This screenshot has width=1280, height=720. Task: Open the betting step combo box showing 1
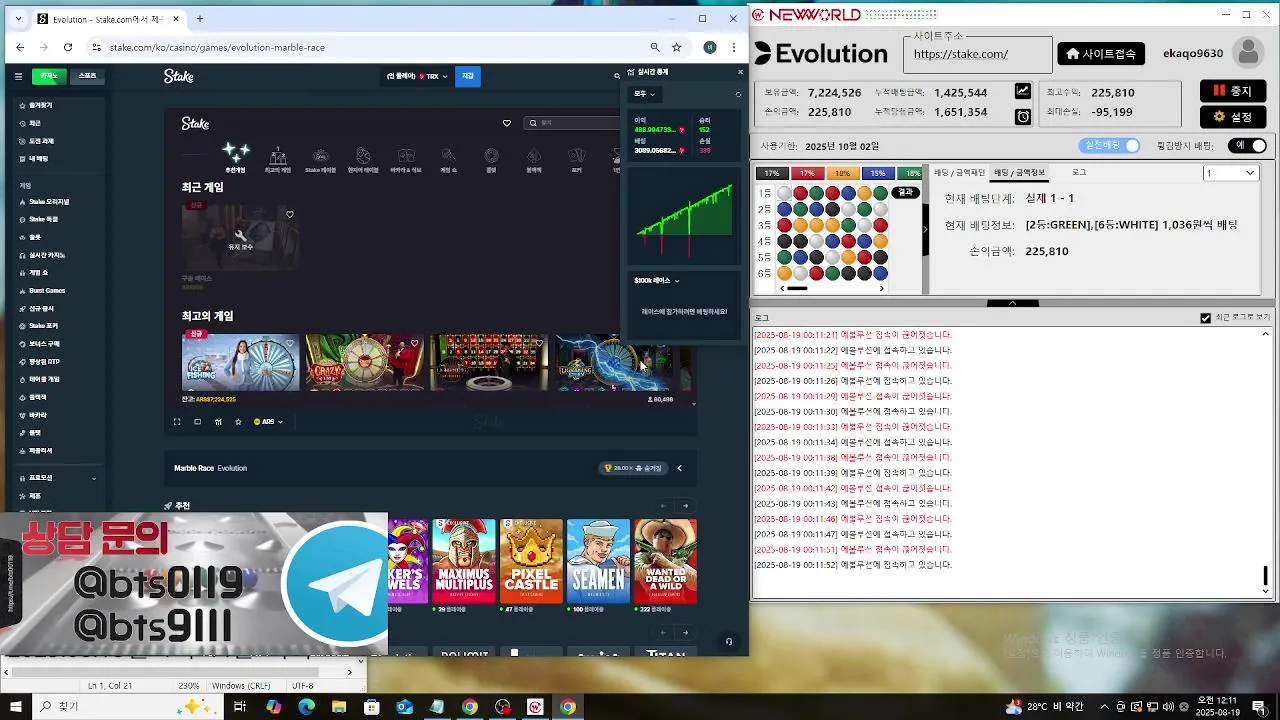[1230, 173]
